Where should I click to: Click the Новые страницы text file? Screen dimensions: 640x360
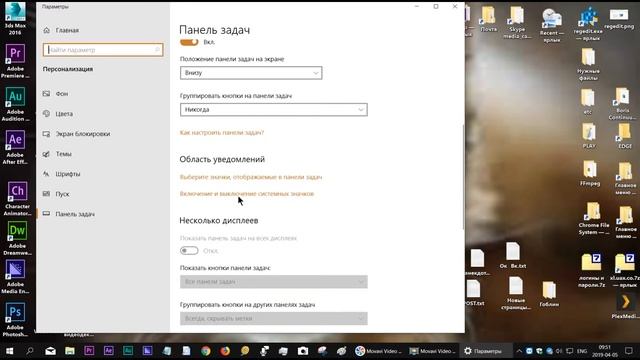click(x=516, y=293)
